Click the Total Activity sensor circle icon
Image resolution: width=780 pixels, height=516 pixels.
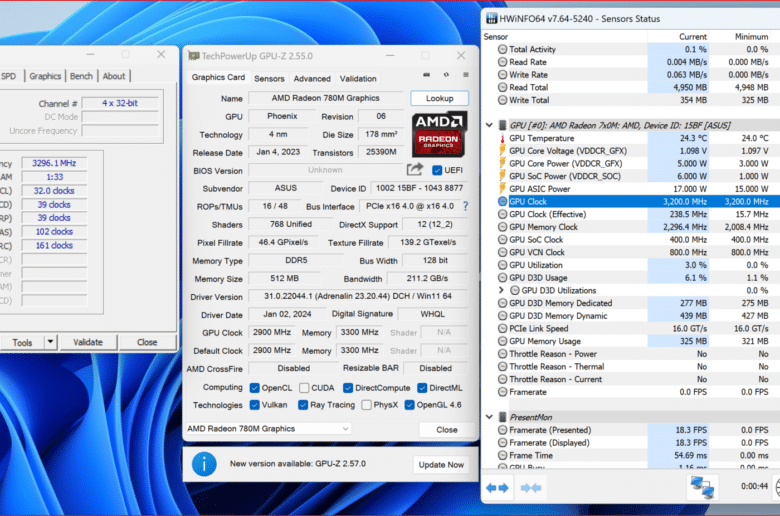pos(502,49)
